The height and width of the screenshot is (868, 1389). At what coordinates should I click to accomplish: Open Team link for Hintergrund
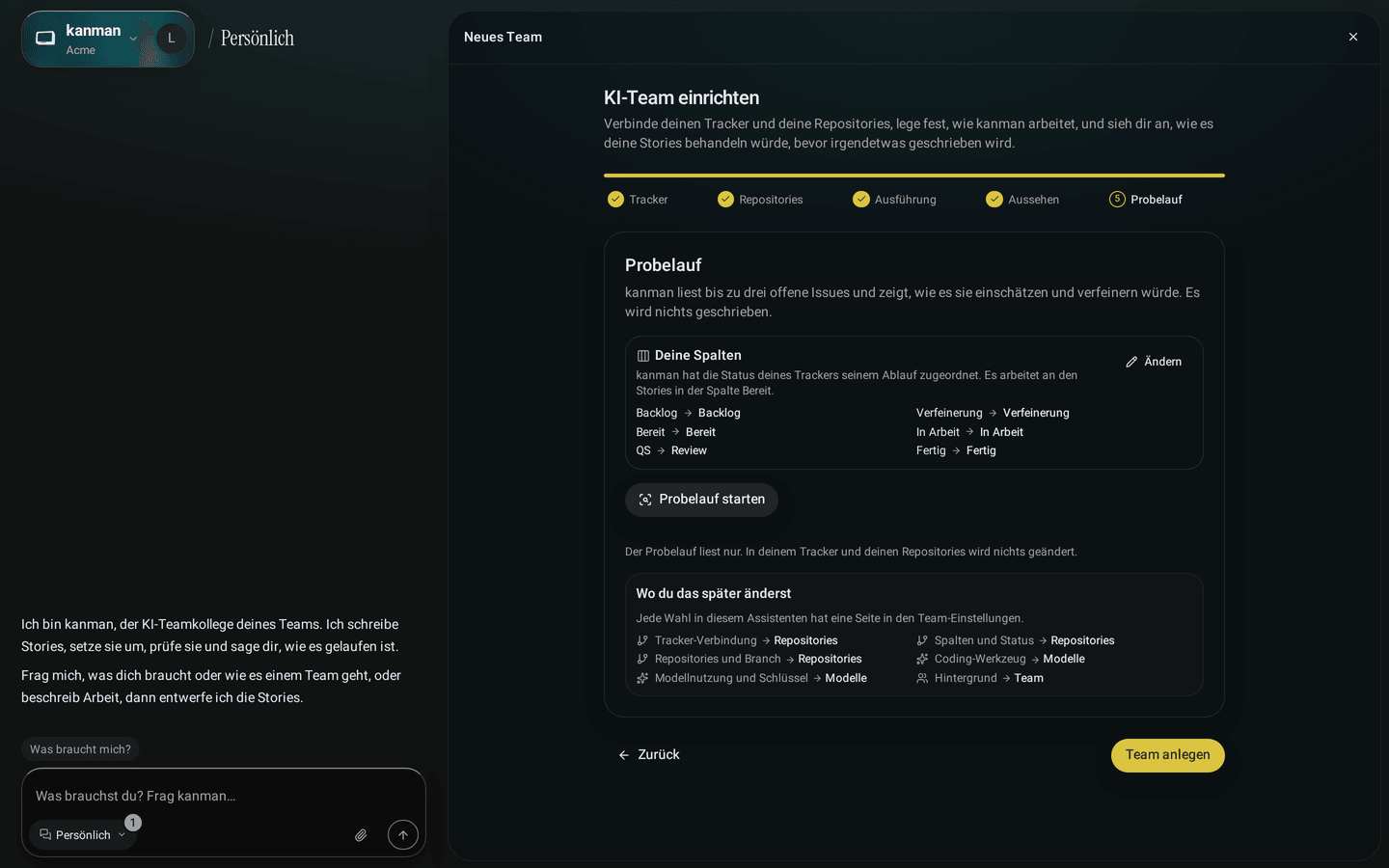pos(1029,678)
